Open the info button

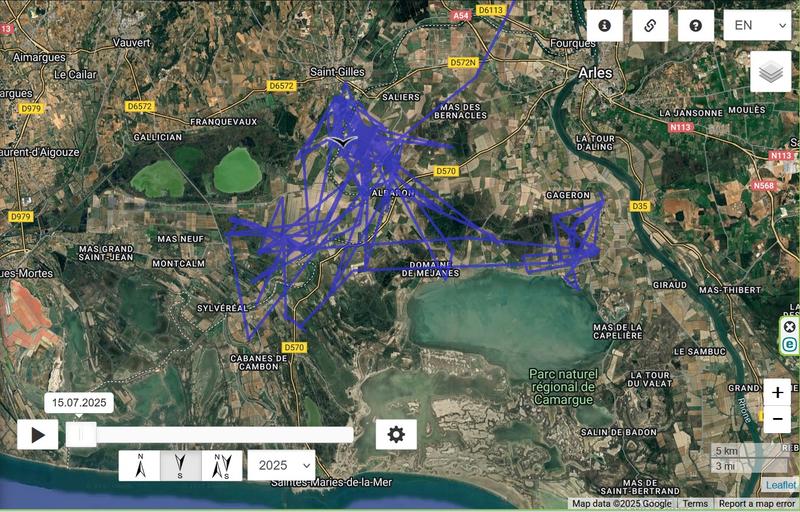pos(605,25)
